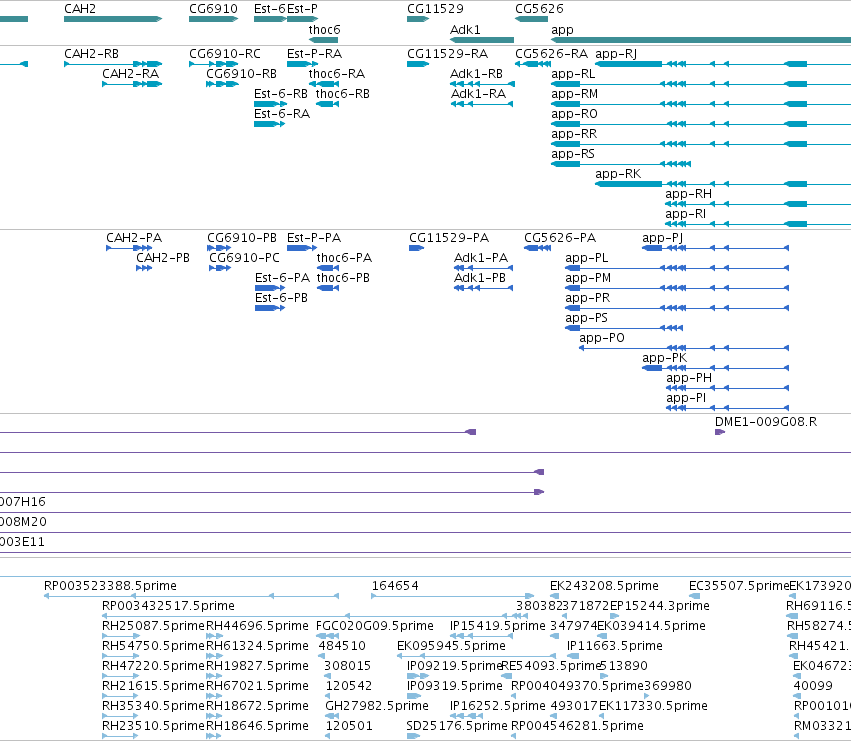Click CG5626-RA transcript
Screen dimensions: 851x741
533,64
